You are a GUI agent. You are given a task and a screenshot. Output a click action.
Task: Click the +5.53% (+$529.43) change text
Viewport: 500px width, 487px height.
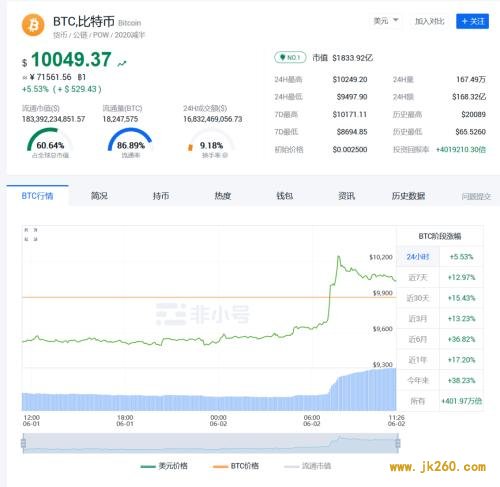[62, 89]
